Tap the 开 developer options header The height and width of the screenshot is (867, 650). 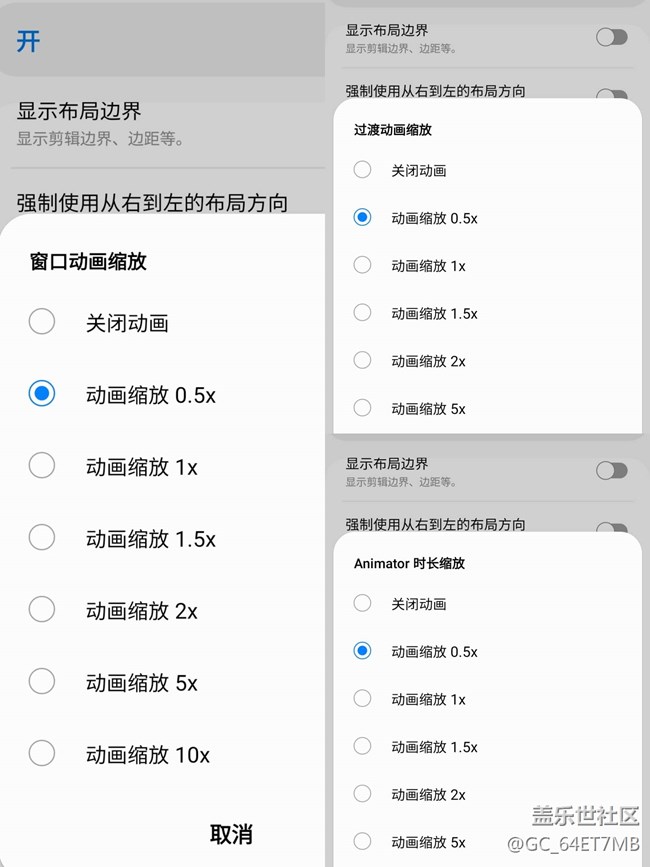point(28,42)
